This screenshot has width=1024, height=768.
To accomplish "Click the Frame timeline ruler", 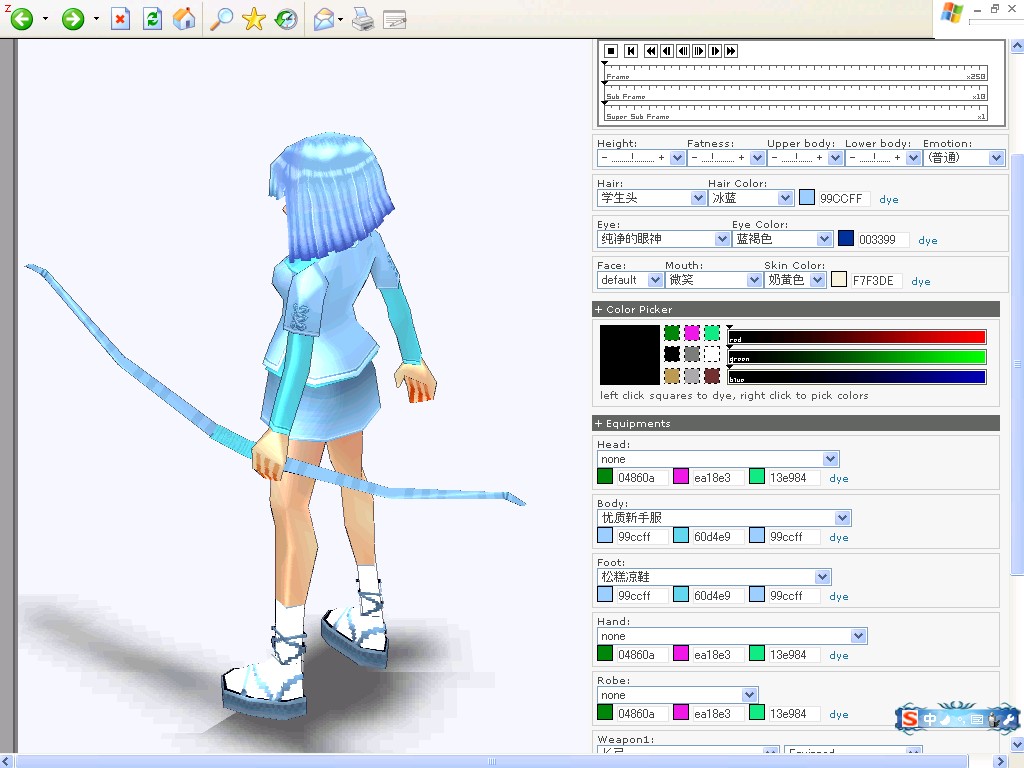I will pos(796,73).
